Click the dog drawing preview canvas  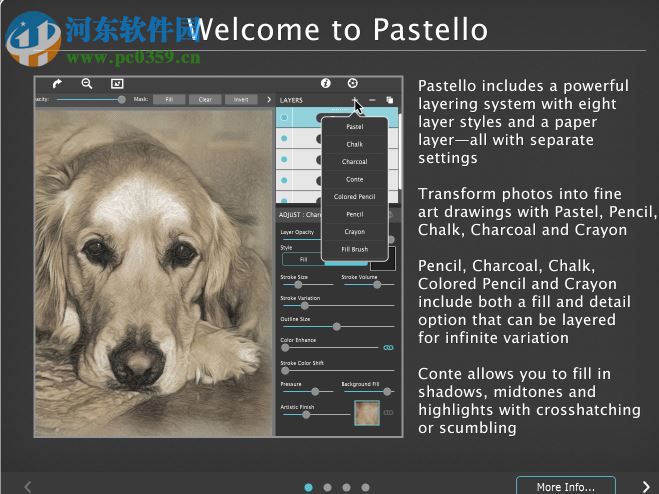pyautogui.click(x=154, y=272)
